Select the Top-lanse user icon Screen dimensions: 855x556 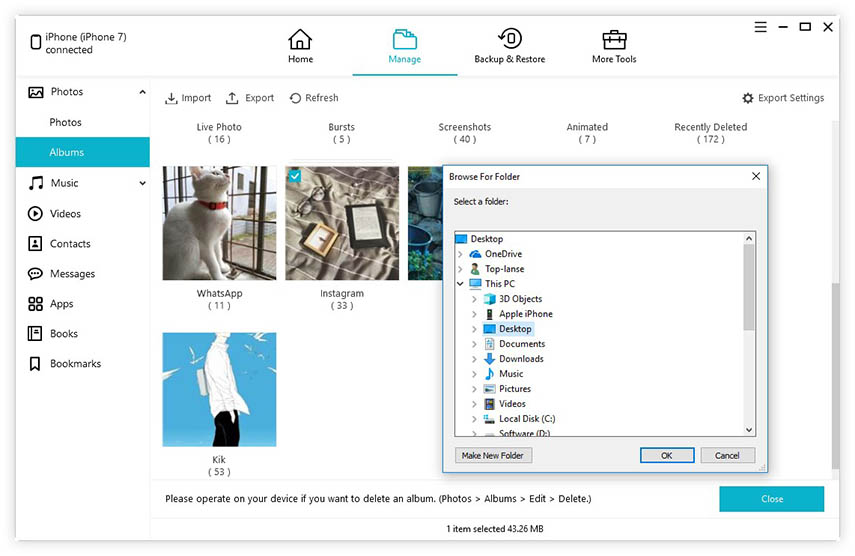tap(475, 269)
